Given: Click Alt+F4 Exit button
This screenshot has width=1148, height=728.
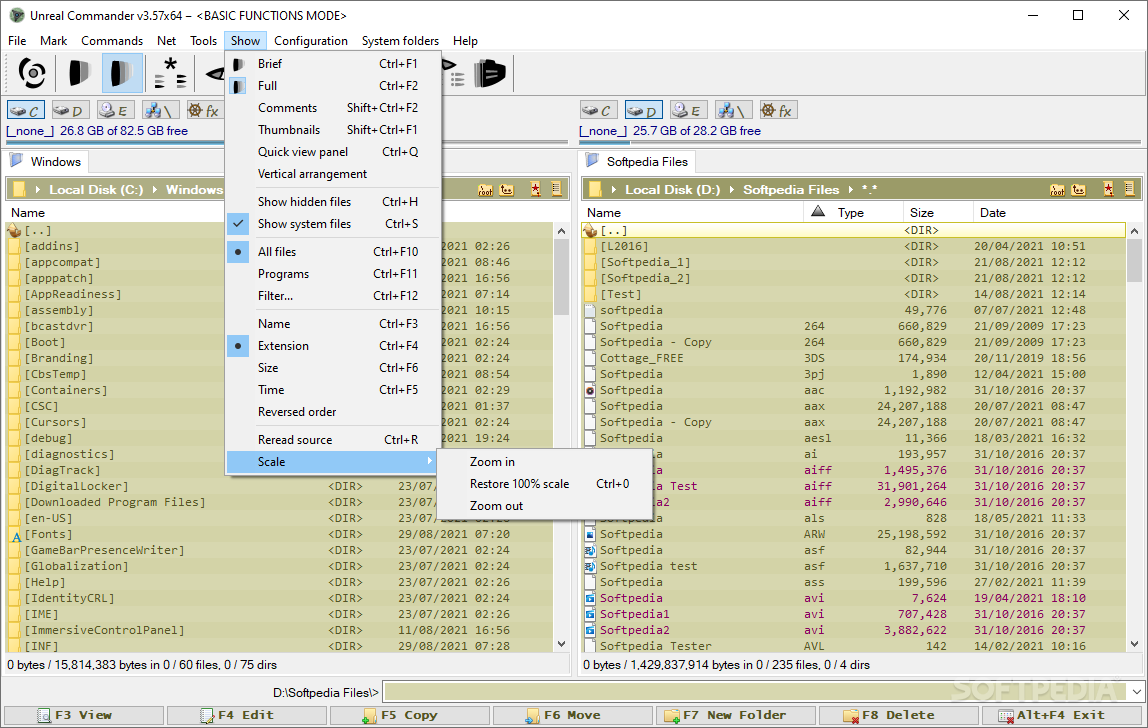Looking at the screenshot, I should [x=1062, y=716].
